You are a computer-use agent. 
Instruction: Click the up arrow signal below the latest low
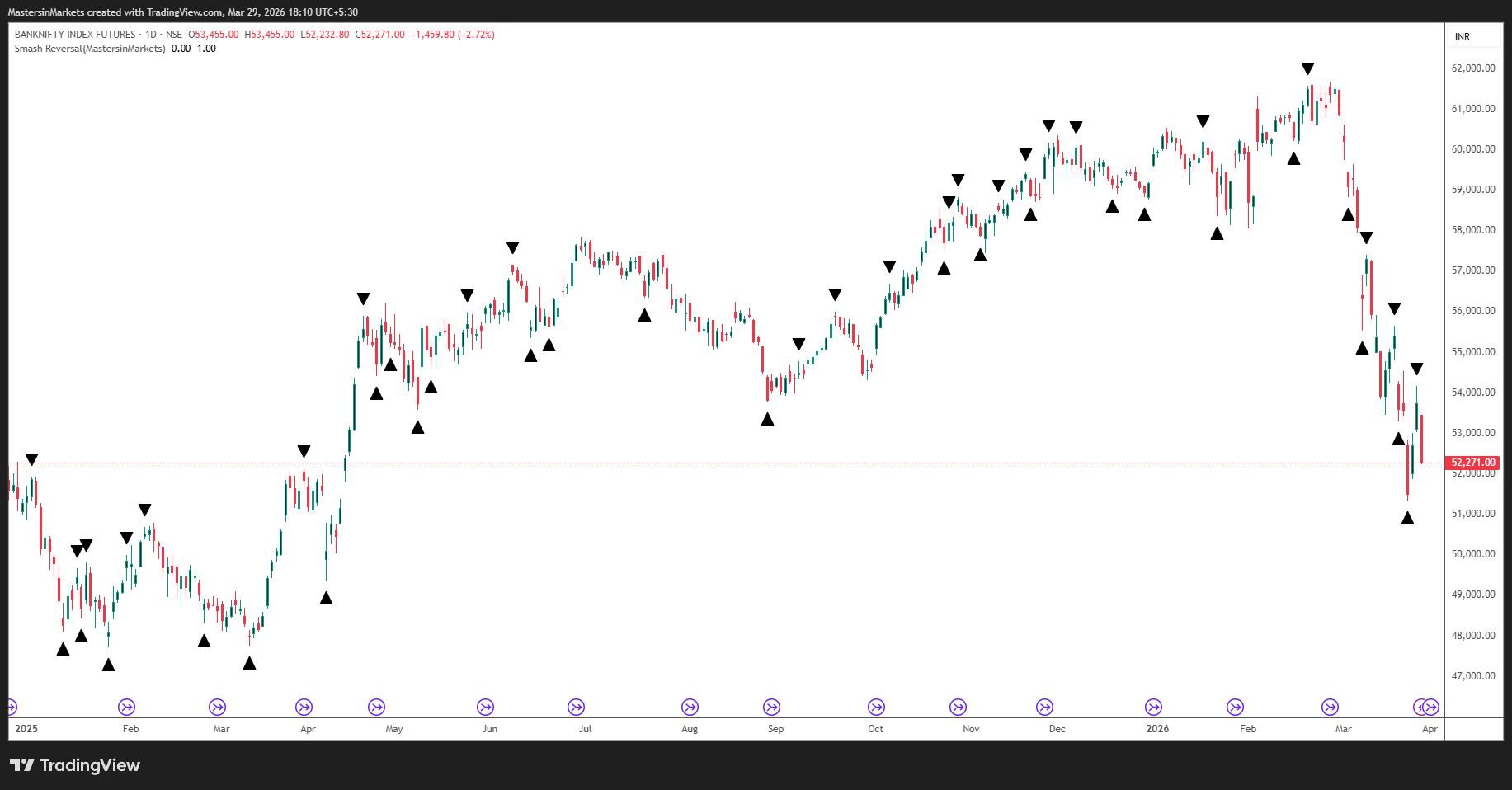1407,518
